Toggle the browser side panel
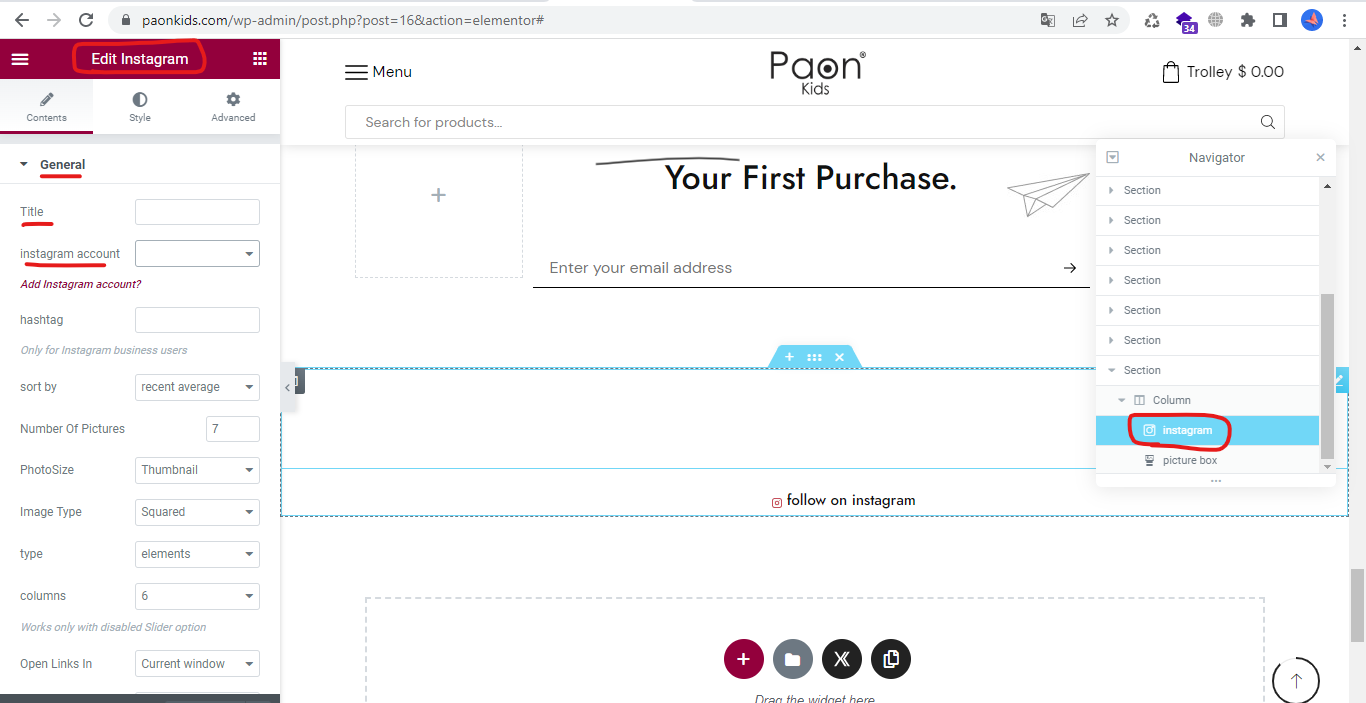The image size is (1366, 703). (1280, 20)
